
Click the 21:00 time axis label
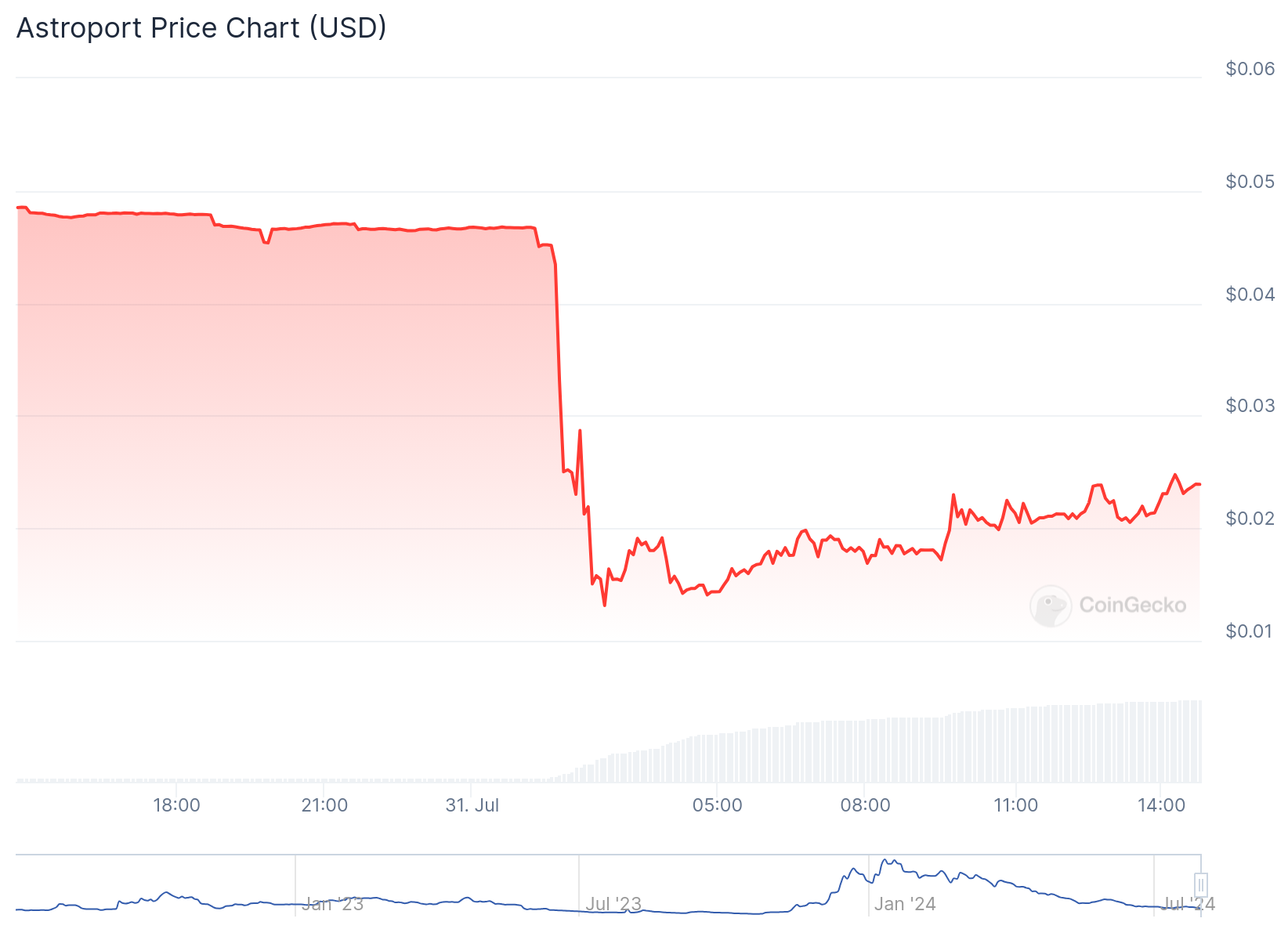[324, 805]
